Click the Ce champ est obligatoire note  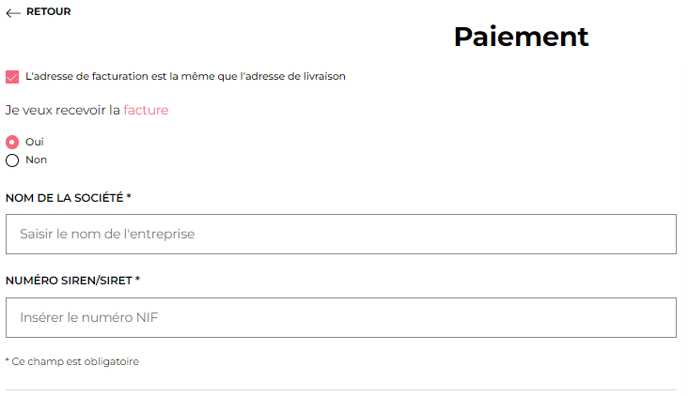[x=72, y=361]
